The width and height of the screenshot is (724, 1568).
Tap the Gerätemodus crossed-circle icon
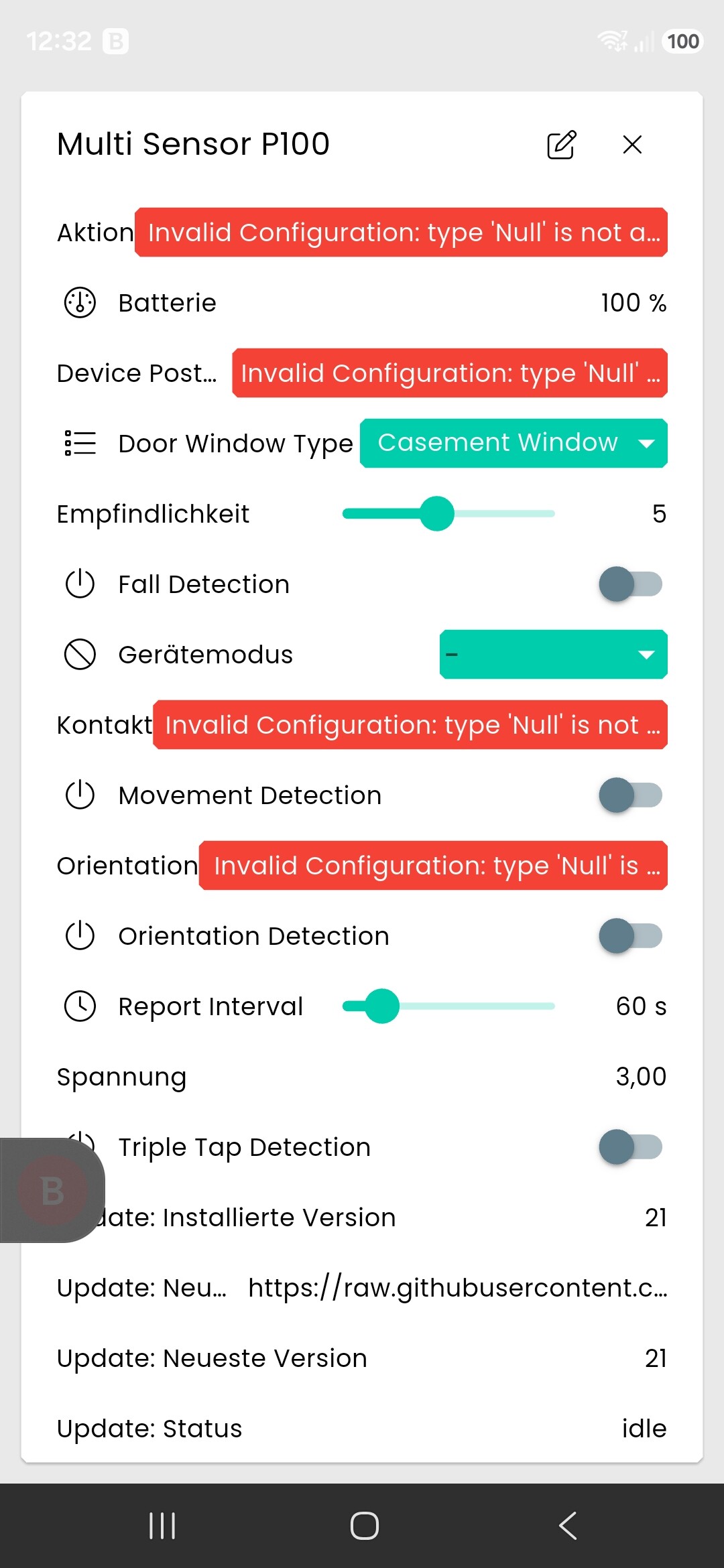pyautogui.click(x=80, y=654)
